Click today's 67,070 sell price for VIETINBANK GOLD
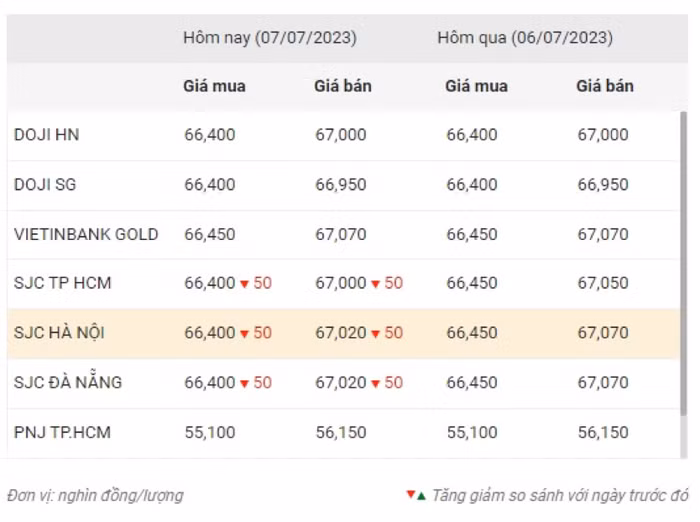 (x=341, y=234)
